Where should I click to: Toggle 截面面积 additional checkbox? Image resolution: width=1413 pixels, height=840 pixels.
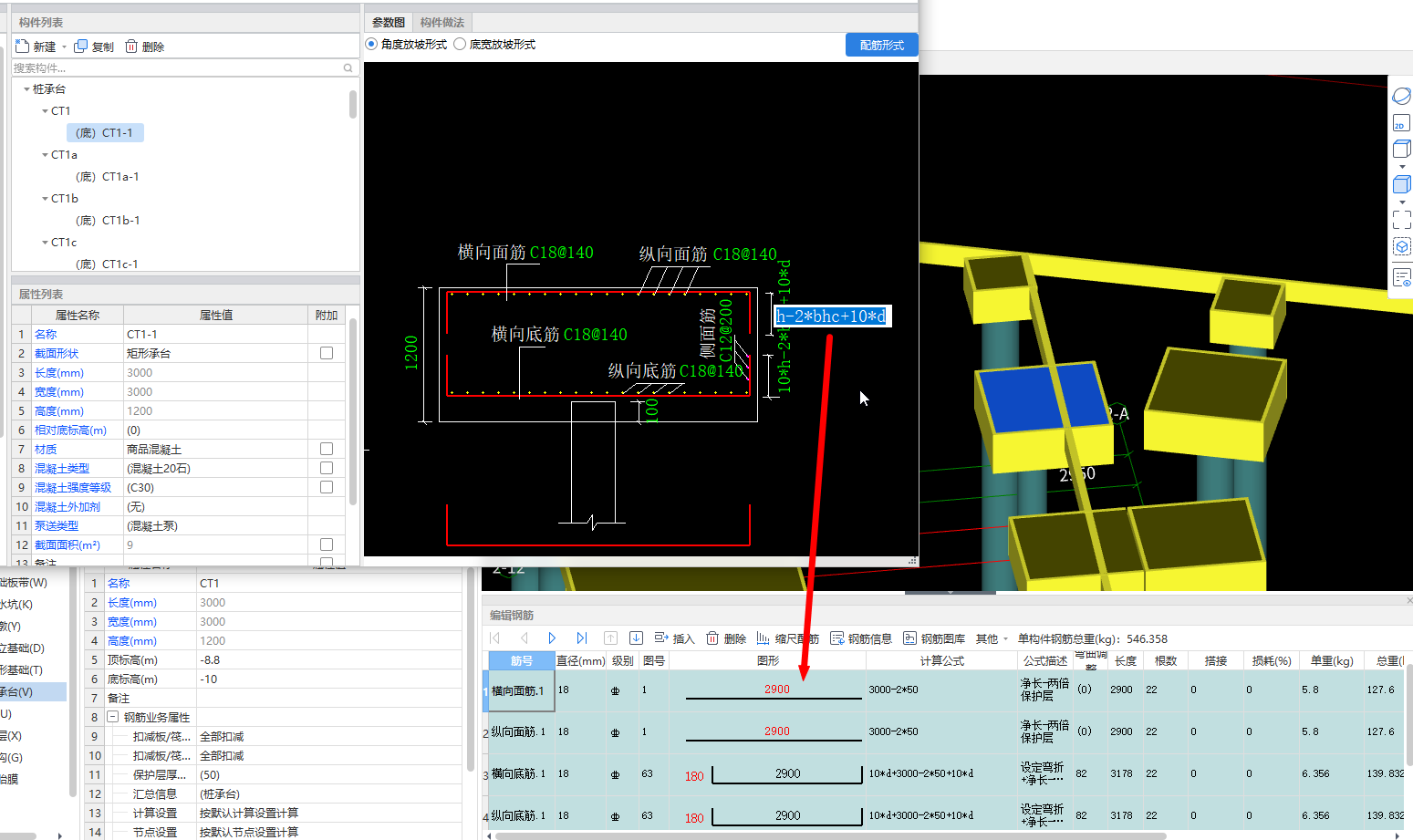click(327, 544)
